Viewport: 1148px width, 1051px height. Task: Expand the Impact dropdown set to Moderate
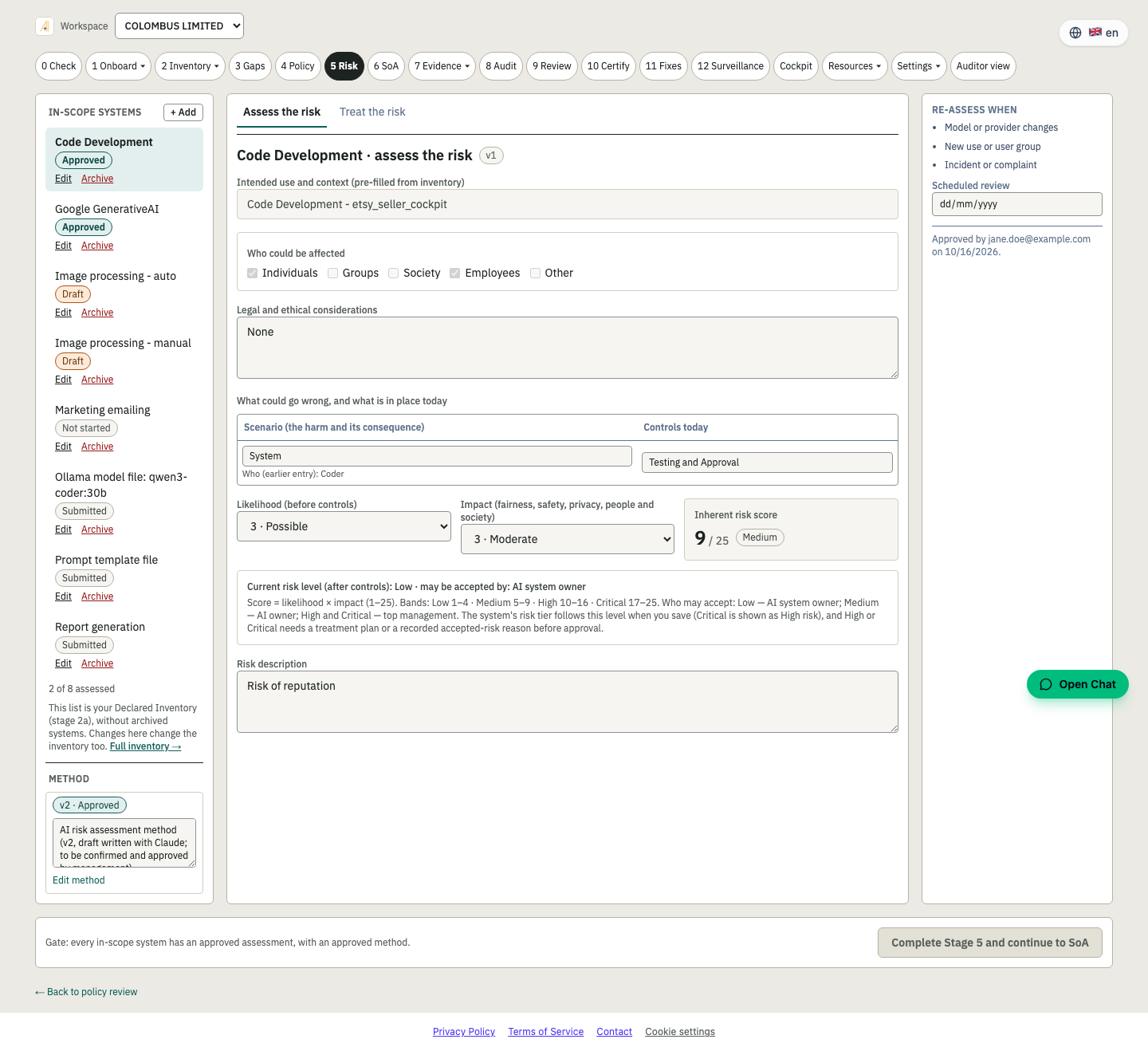click(x=568, y=539)
